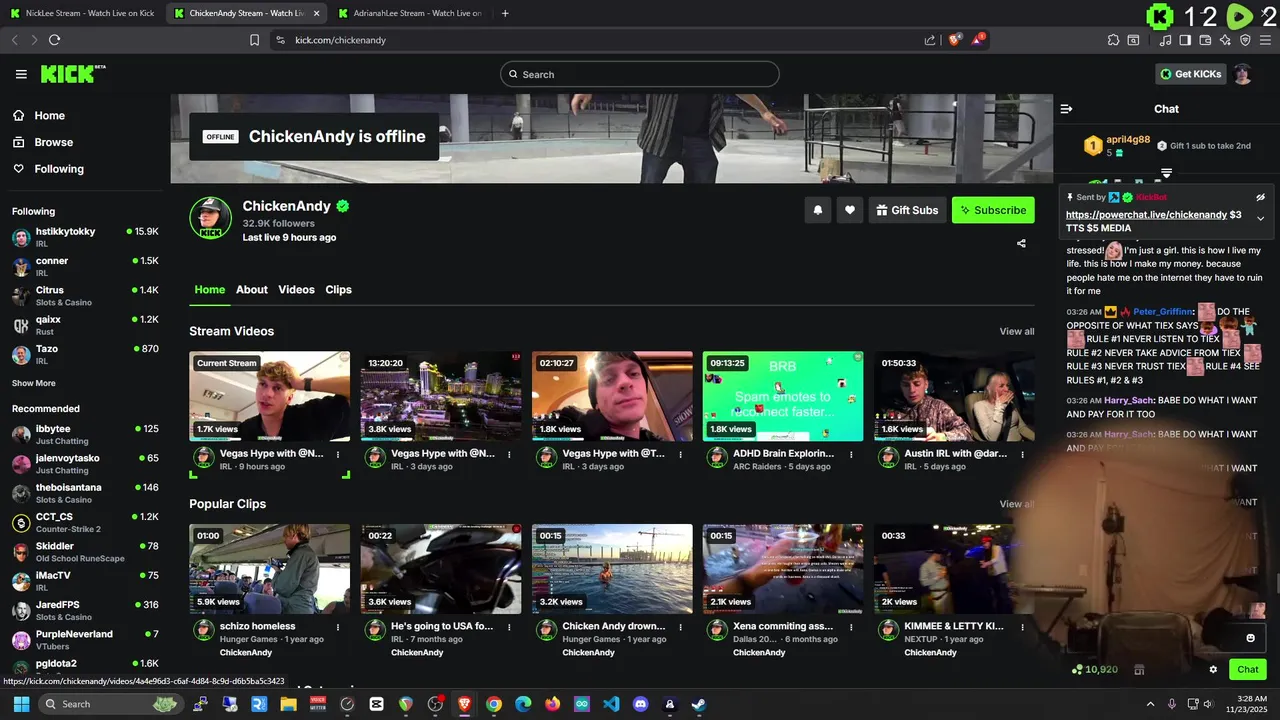Open user profile avatar menu

pos(1242,74)
